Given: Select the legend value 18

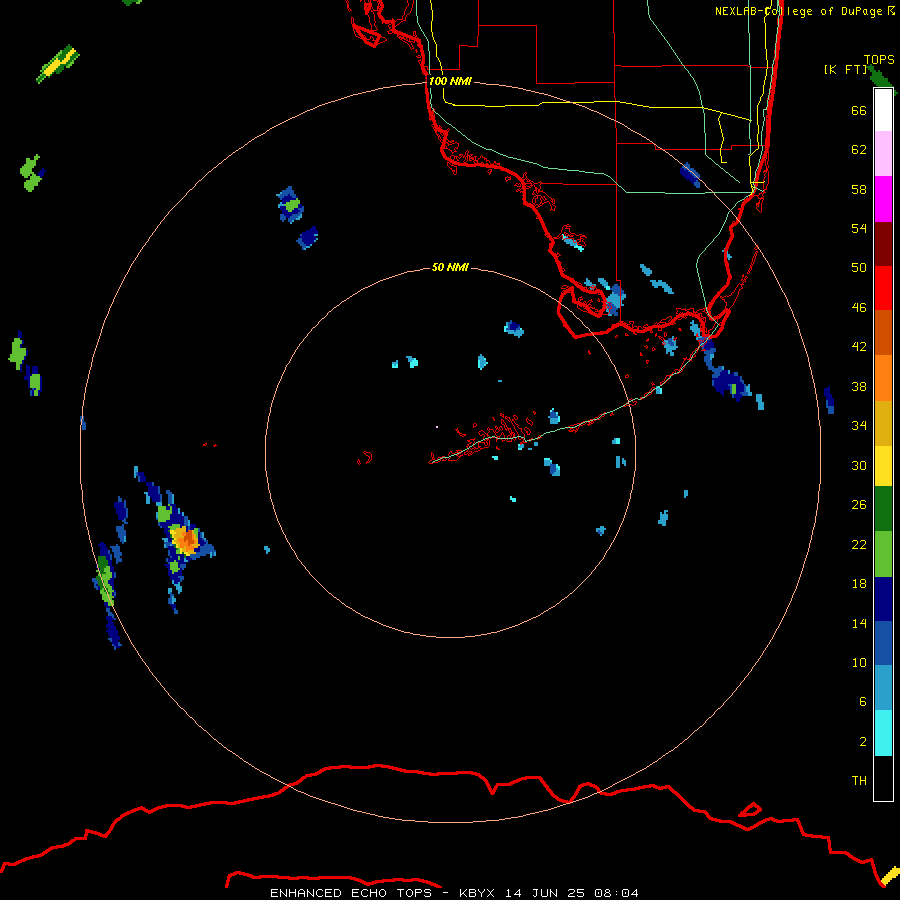Looking at the screenshot, I should pos(859,584).
